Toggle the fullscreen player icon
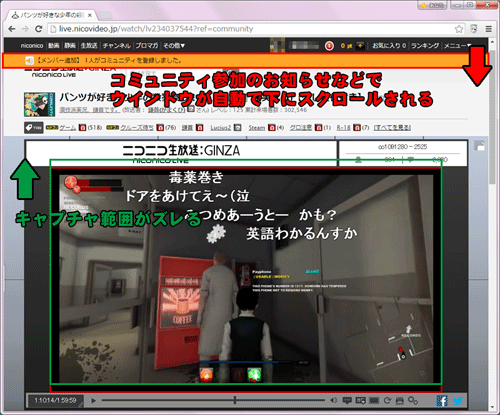Viewport: 500px width, 415px height. click(x=374, y=400)
